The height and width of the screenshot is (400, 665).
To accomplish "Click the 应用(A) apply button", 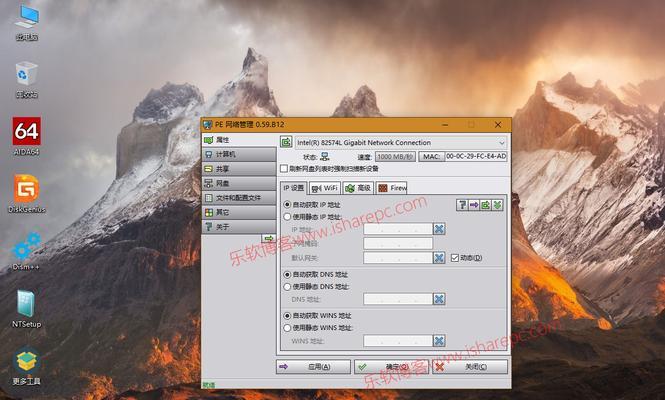I will tap(313, 367).
